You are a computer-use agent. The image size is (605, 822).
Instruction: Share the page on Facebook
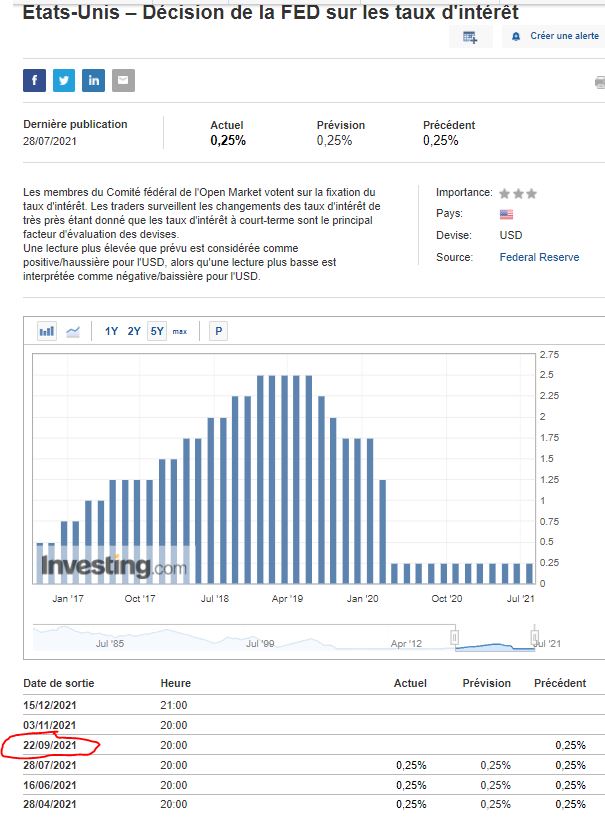click(35, 80)
